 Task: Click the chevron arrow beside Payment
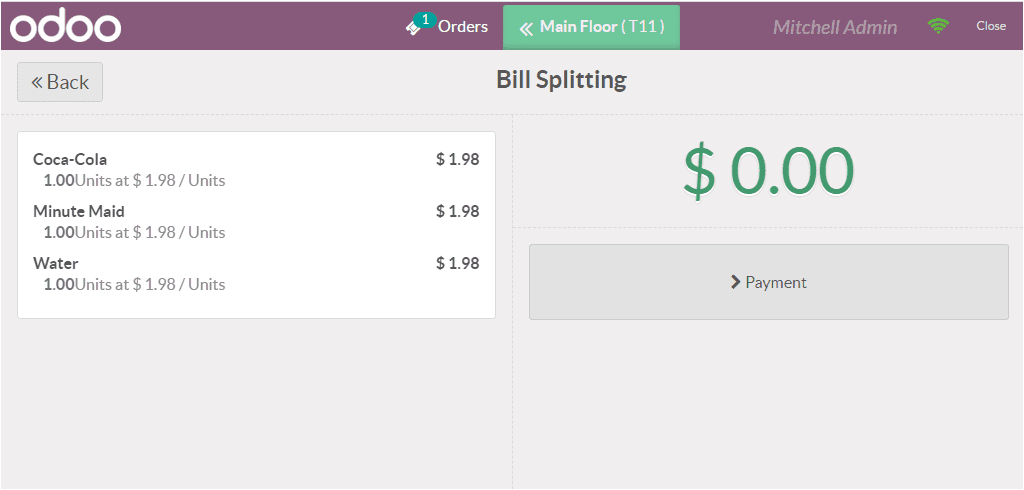tap(735, 282)
